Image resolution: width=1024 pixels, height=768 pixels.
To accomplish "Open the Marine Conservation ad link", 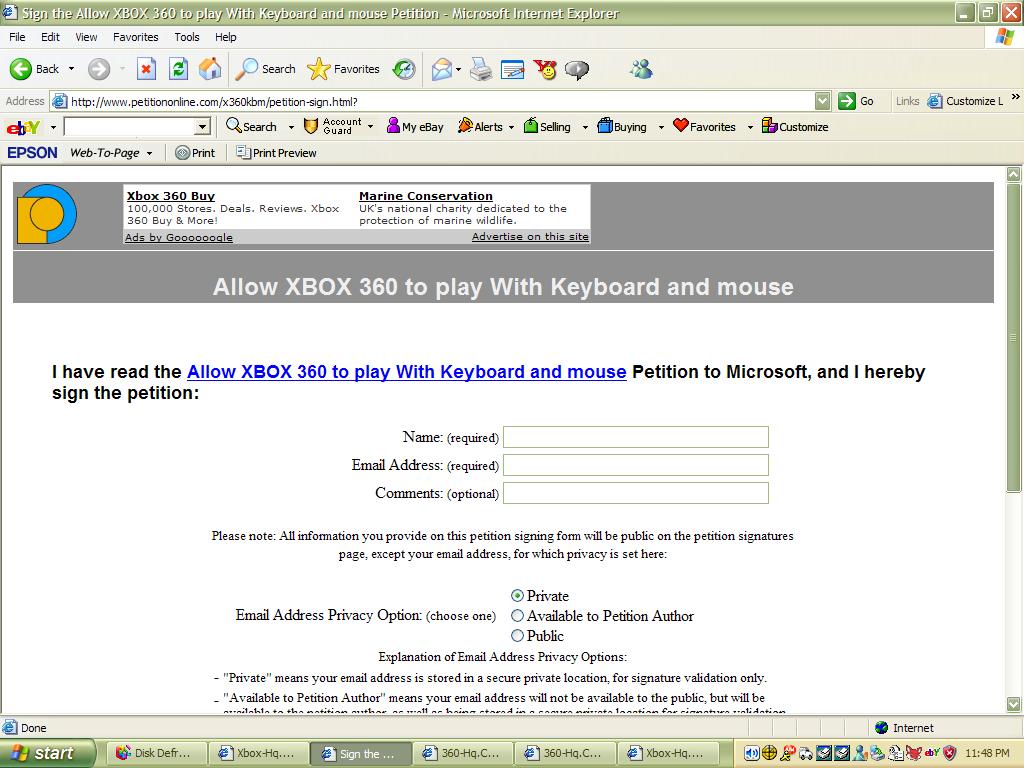I will click(x=426, y=196).
